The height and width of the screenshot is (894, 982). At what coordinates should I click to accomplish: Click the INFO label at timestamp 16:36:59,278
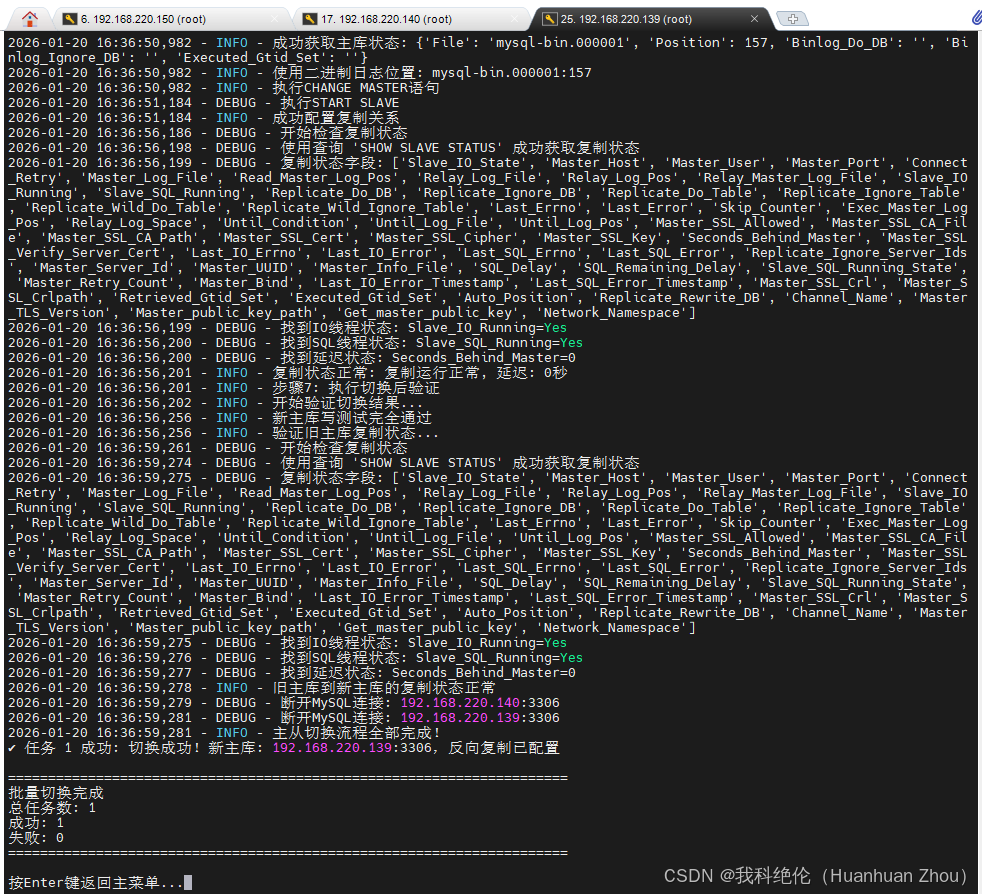coord(232,688)
